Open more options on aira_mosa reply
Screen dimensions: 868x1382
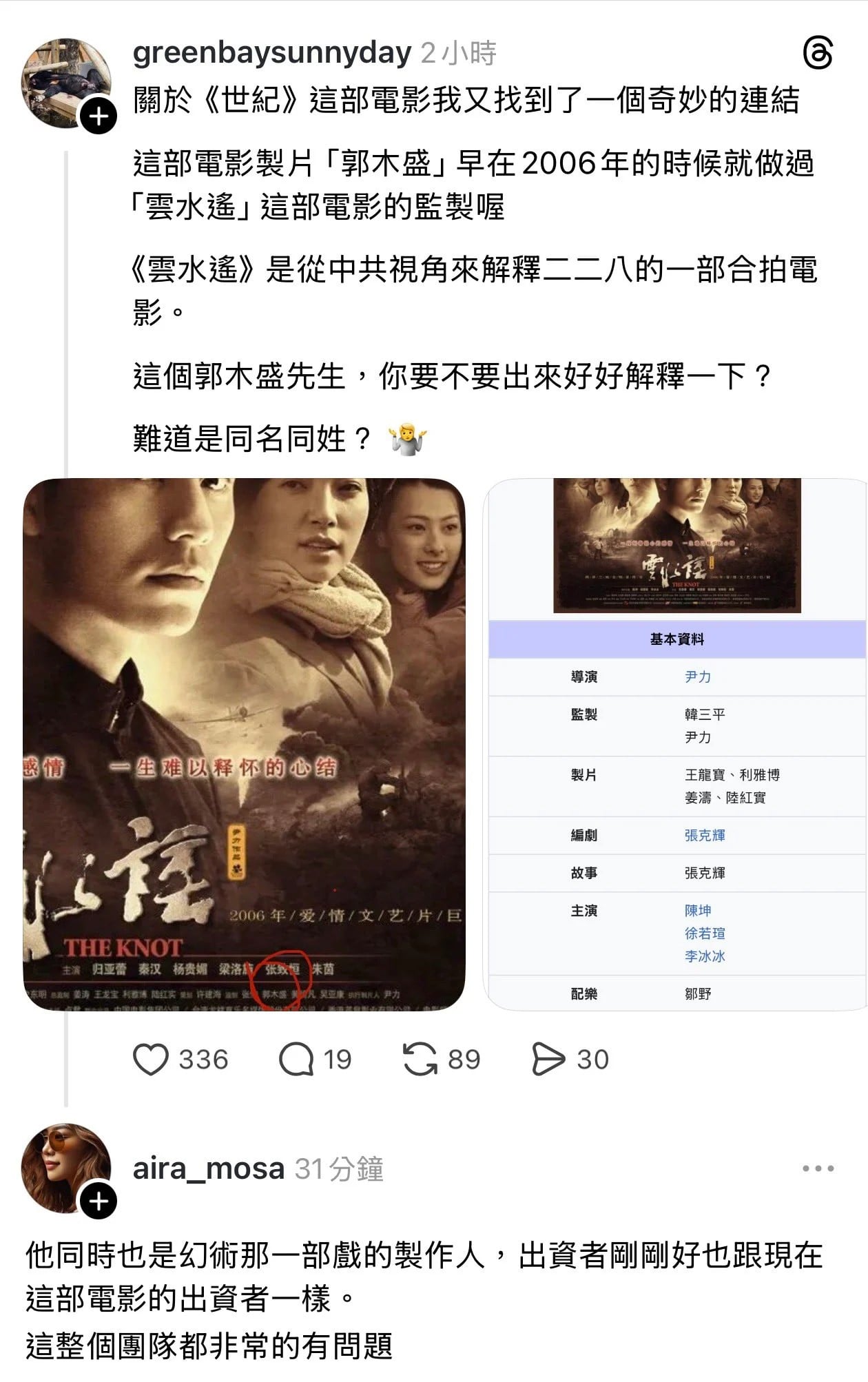pyautogui.click(x=818, y=1168)
